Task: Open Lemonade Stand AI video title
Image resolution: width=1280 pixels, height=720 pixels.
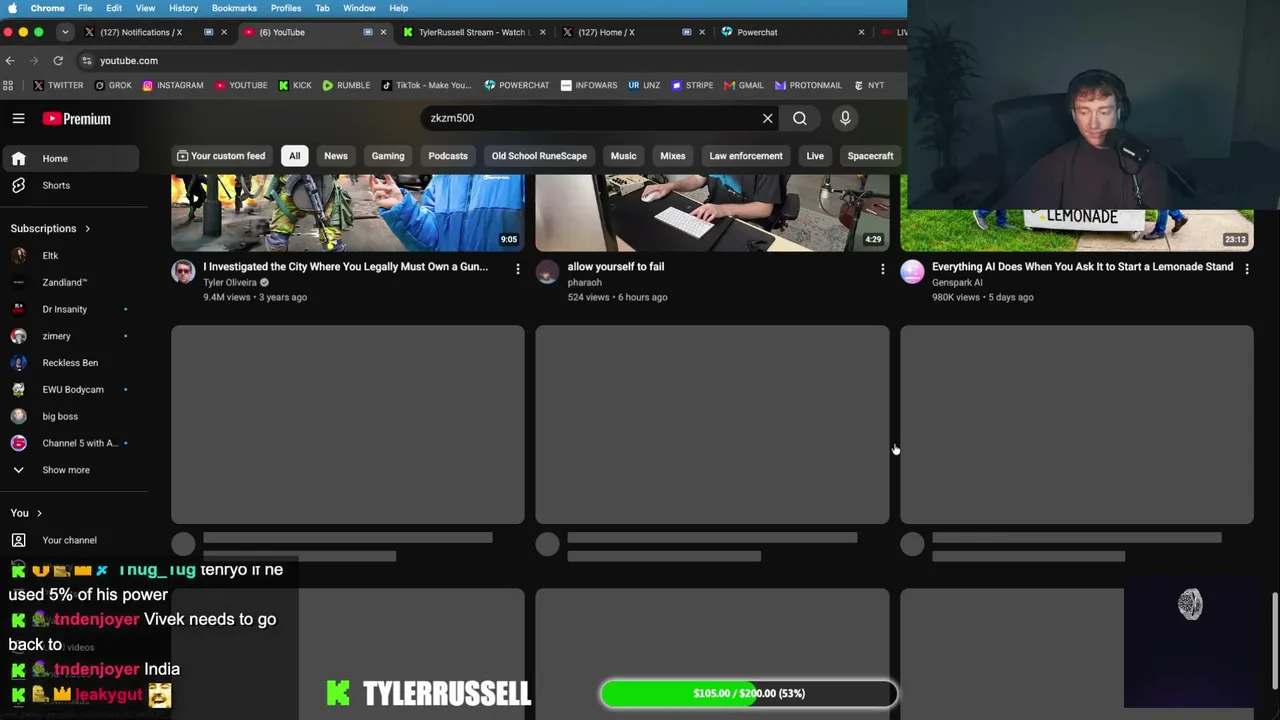Action: (x=1082, y=267)
